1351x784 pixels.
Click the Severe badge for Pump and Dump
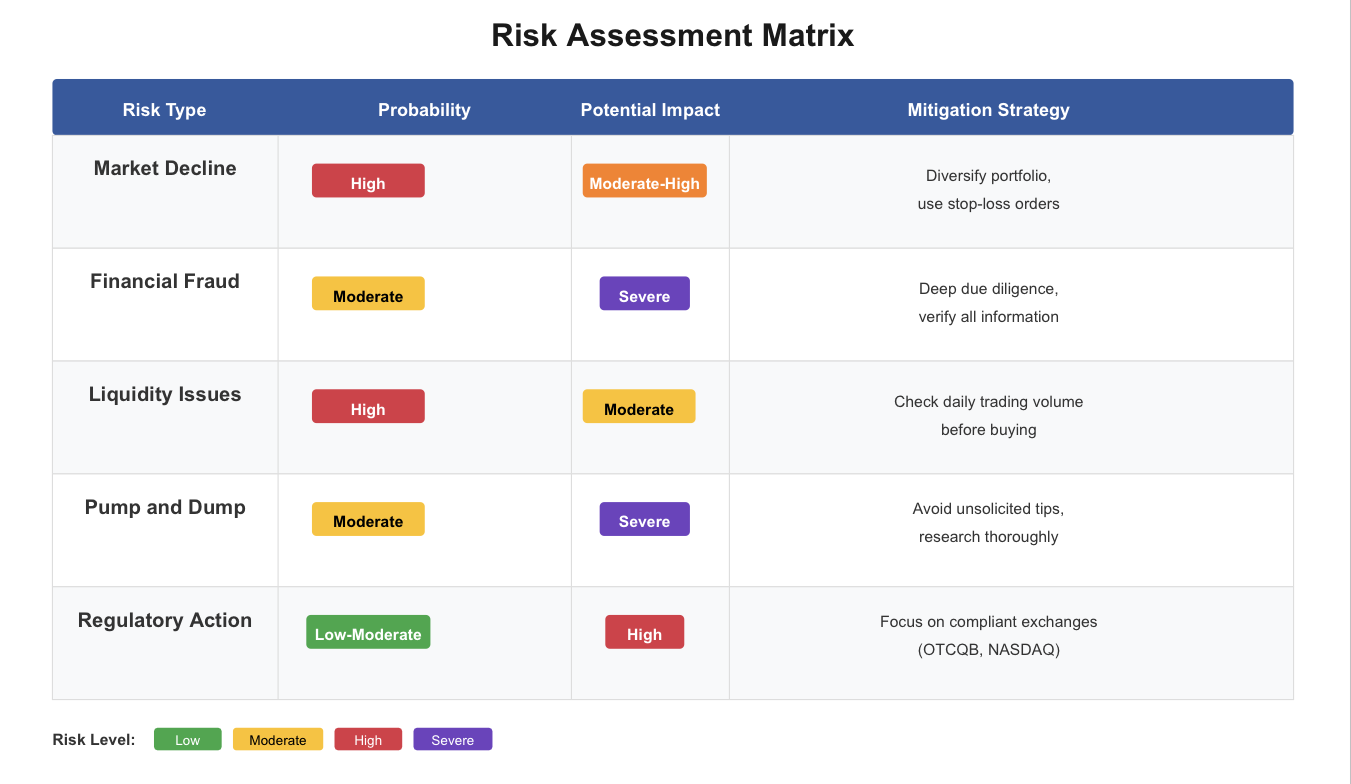645,519
